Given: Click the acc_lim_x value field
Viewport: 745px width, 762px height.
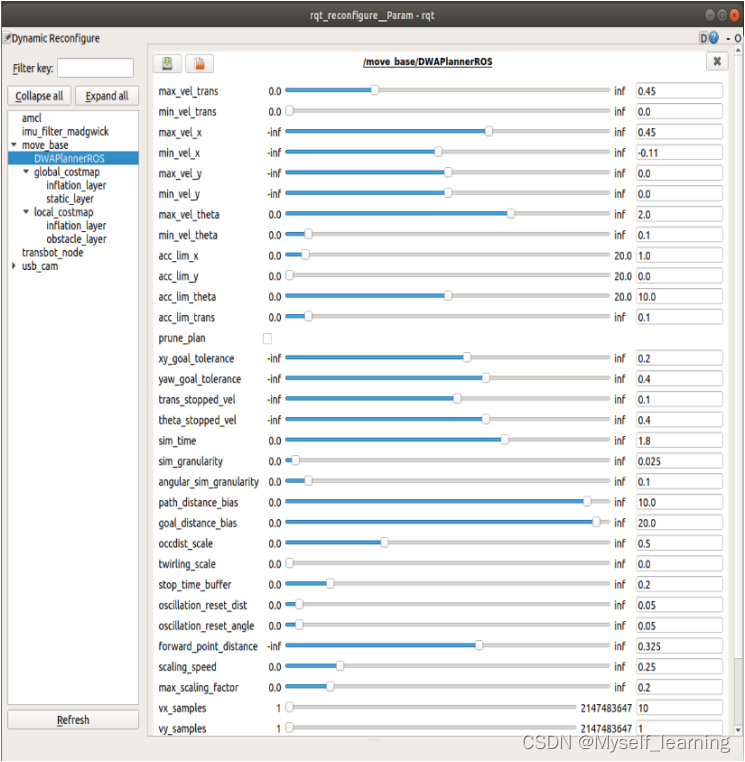Looking at the screenshot, I should pos(679,256).
